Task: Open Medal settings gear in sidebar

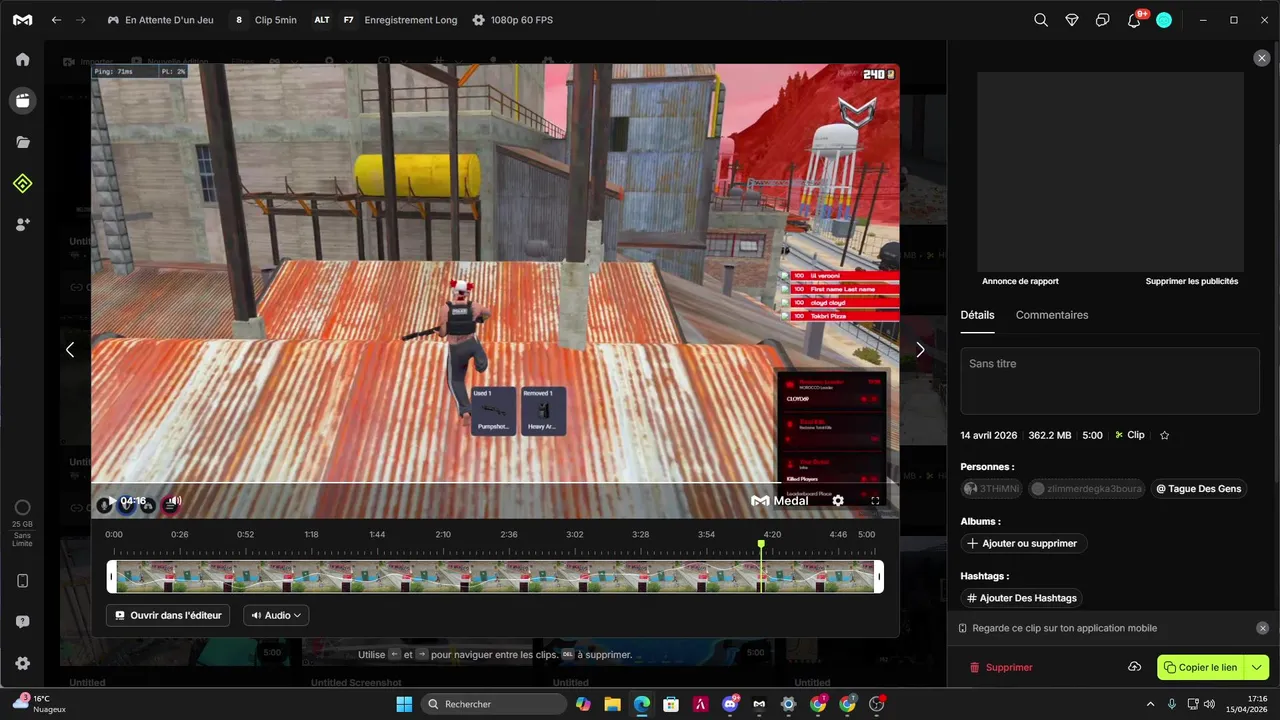Action: coord(22,663)
